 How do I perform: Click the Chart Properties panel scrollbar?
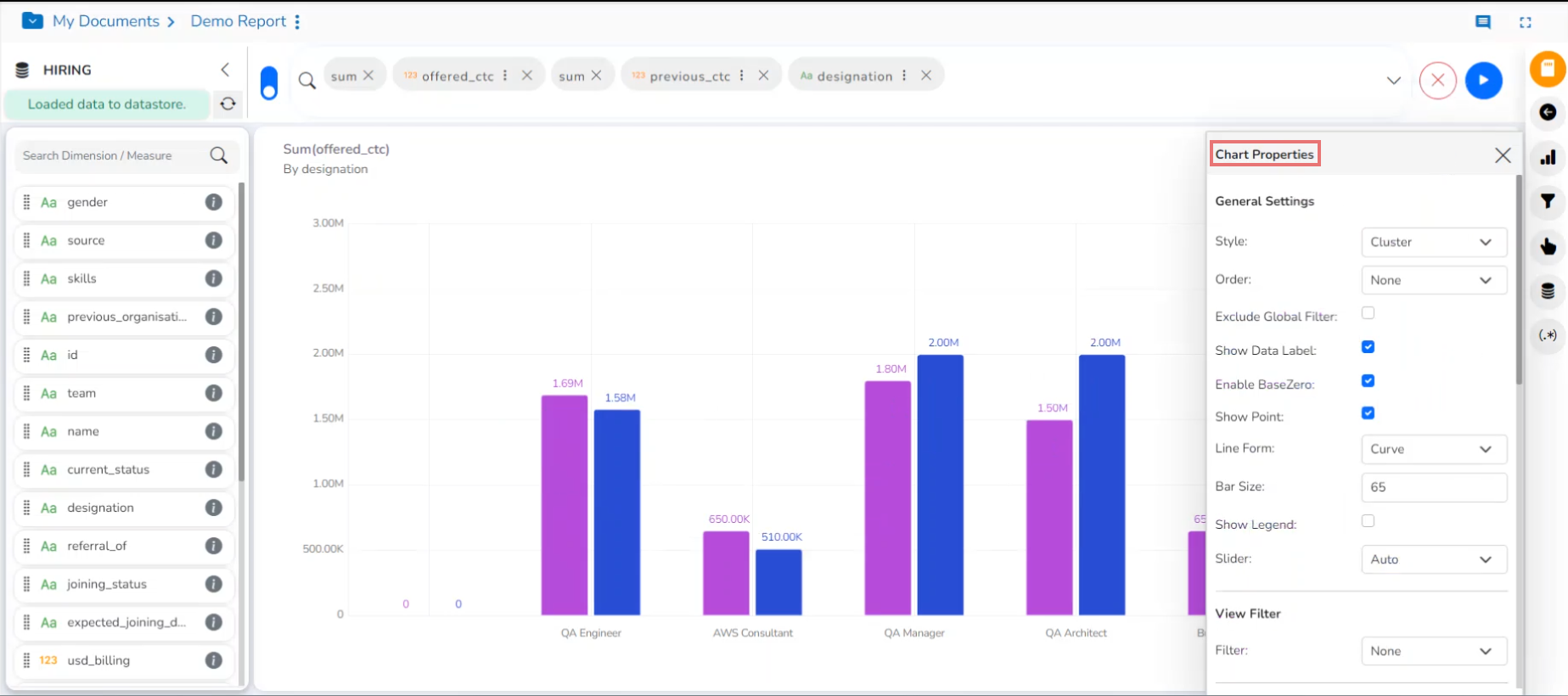point(1519,280)
